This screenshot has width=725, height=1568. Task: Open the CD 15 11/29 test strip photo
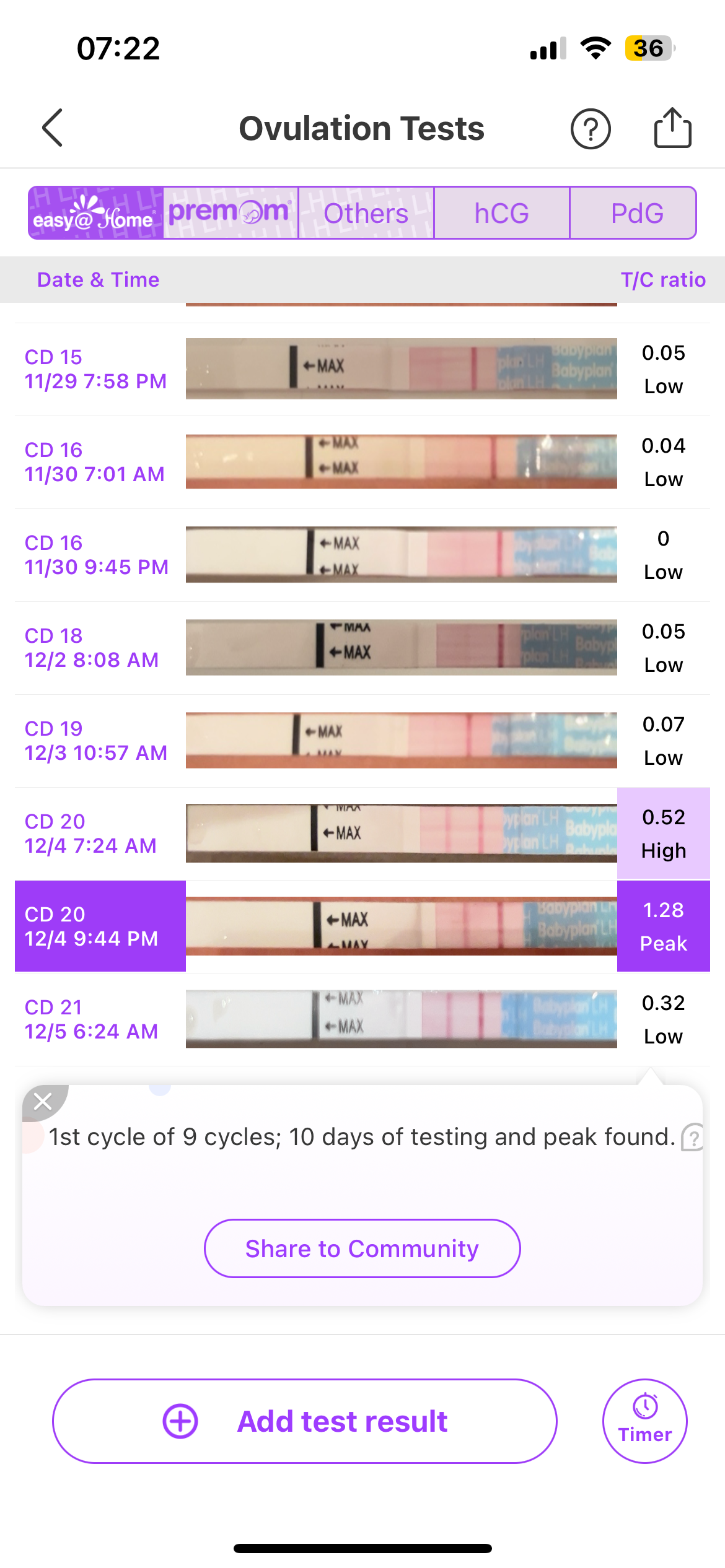point(401,368)
